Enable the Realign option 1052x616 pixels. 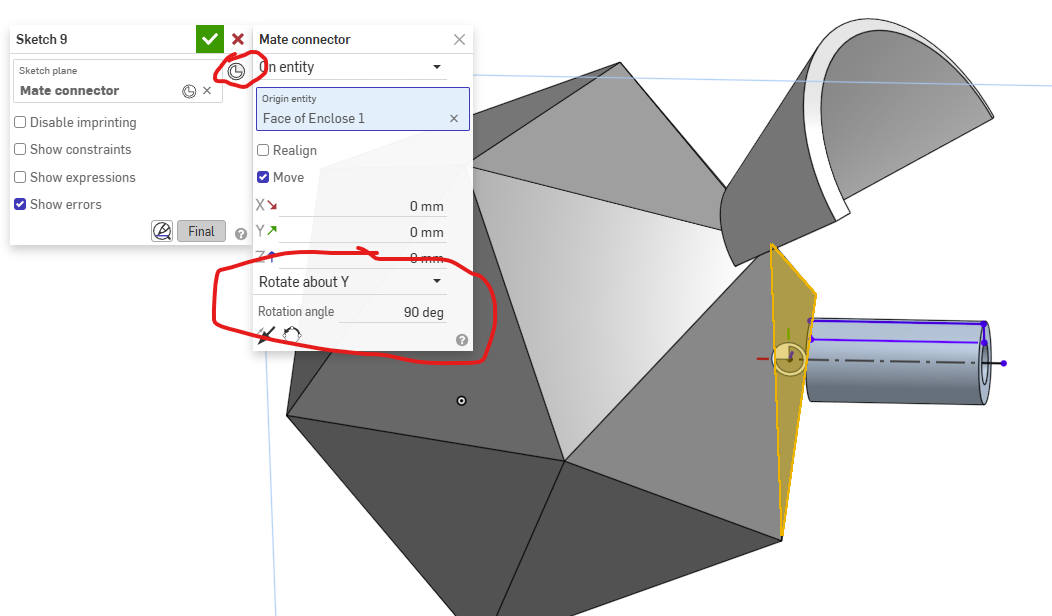click(263, 150)
